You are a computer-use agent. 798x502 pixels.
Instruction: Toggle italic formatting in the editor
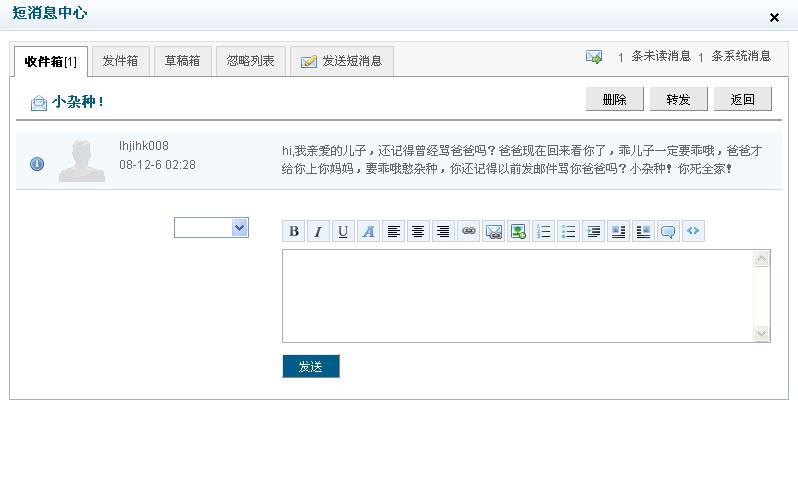click(319, 232)
